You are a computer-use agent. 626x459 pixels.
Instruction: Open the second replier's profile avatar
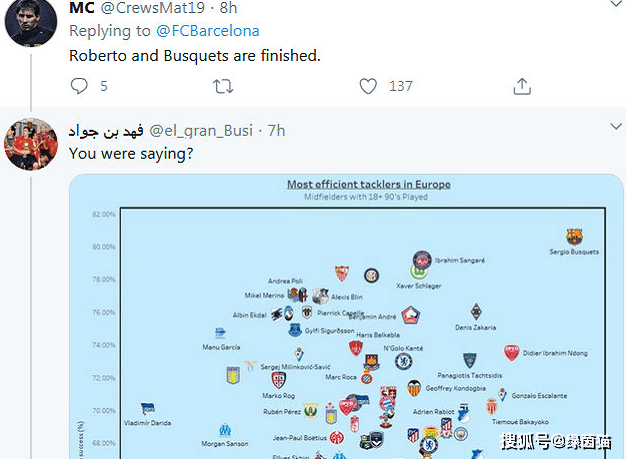point(31,144)
